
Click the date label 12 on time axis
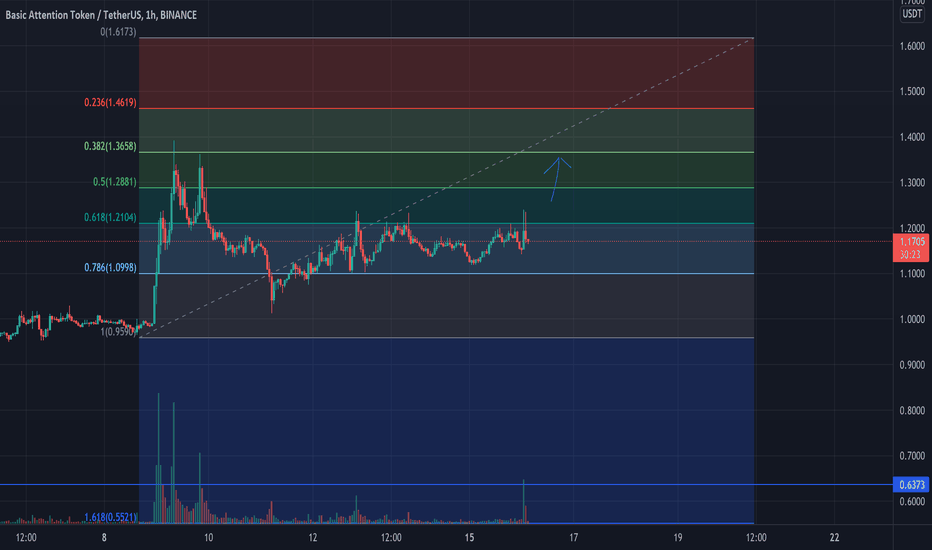point(313,538)
